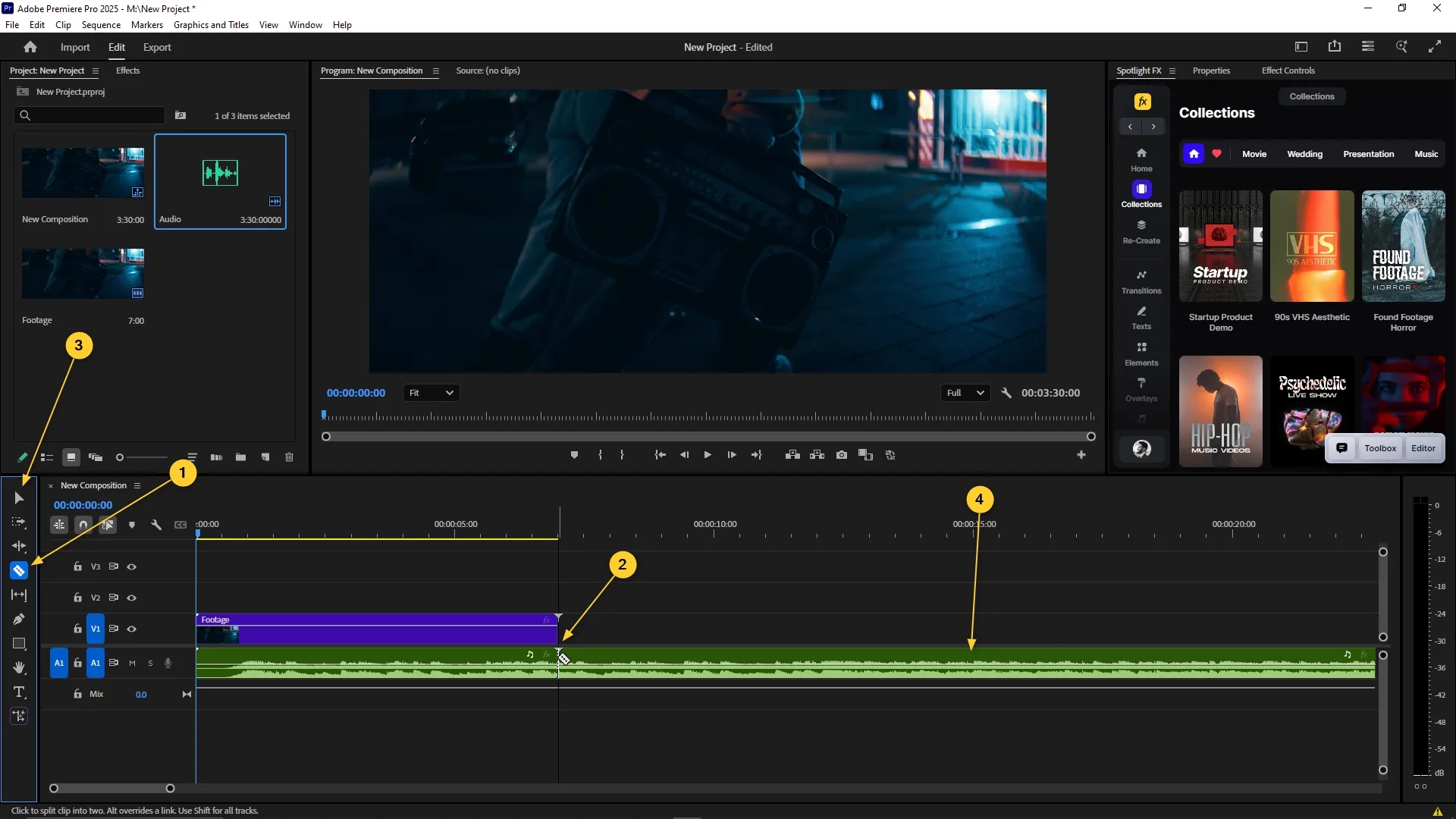Open the Graphics and Titles menu

point(211,25)
